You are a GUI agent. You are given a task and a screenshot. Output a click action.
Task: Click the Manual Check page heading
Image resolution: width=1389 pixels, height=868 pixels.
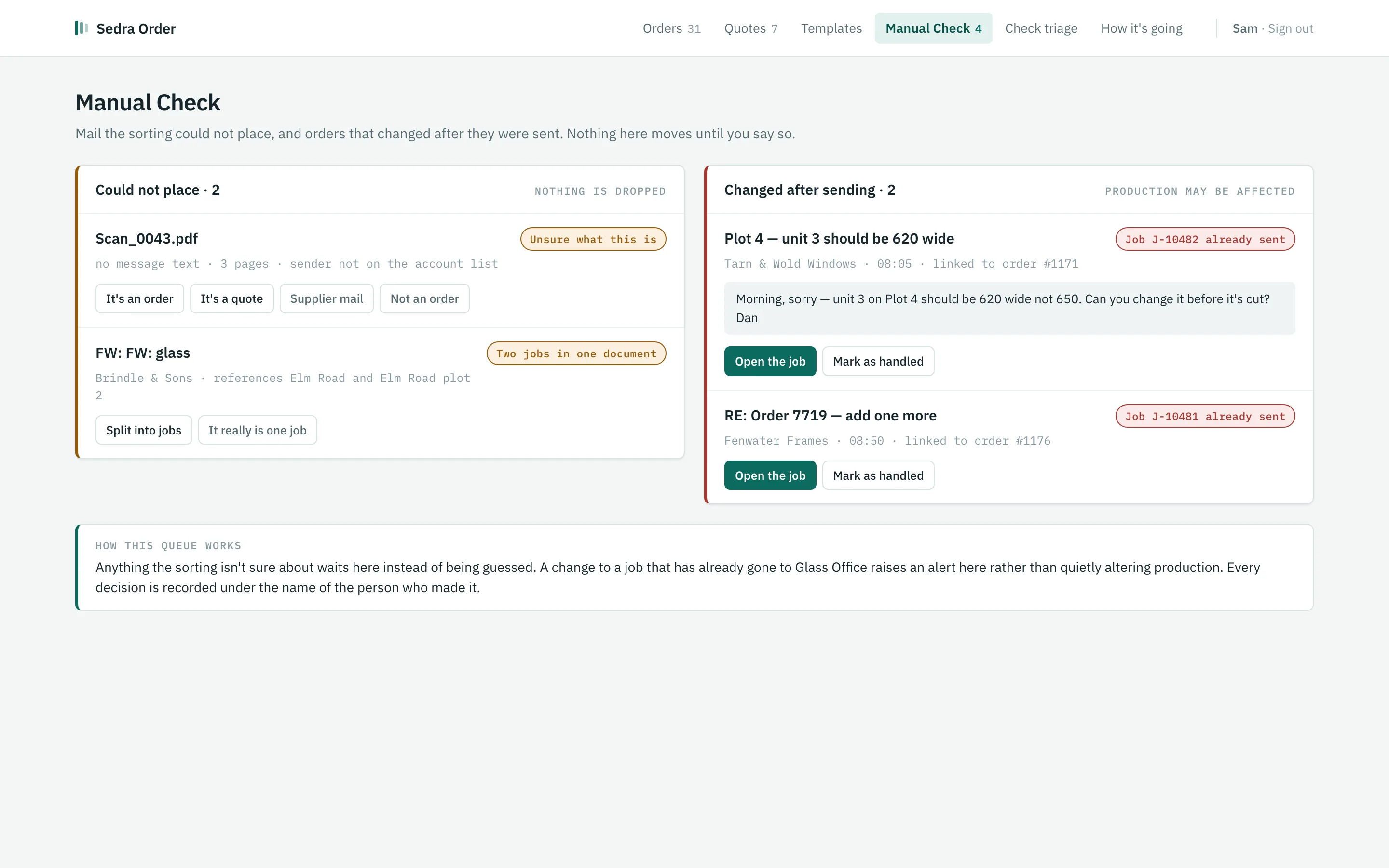pos(148,103)
